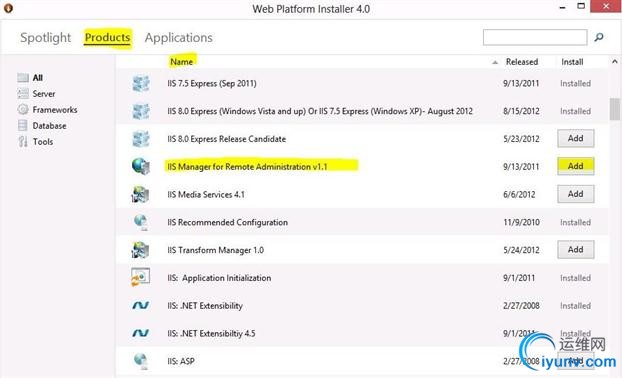The width and height of the screenshot is (622, 378).
Task: Focus the search input field
Action: point(535,37)
